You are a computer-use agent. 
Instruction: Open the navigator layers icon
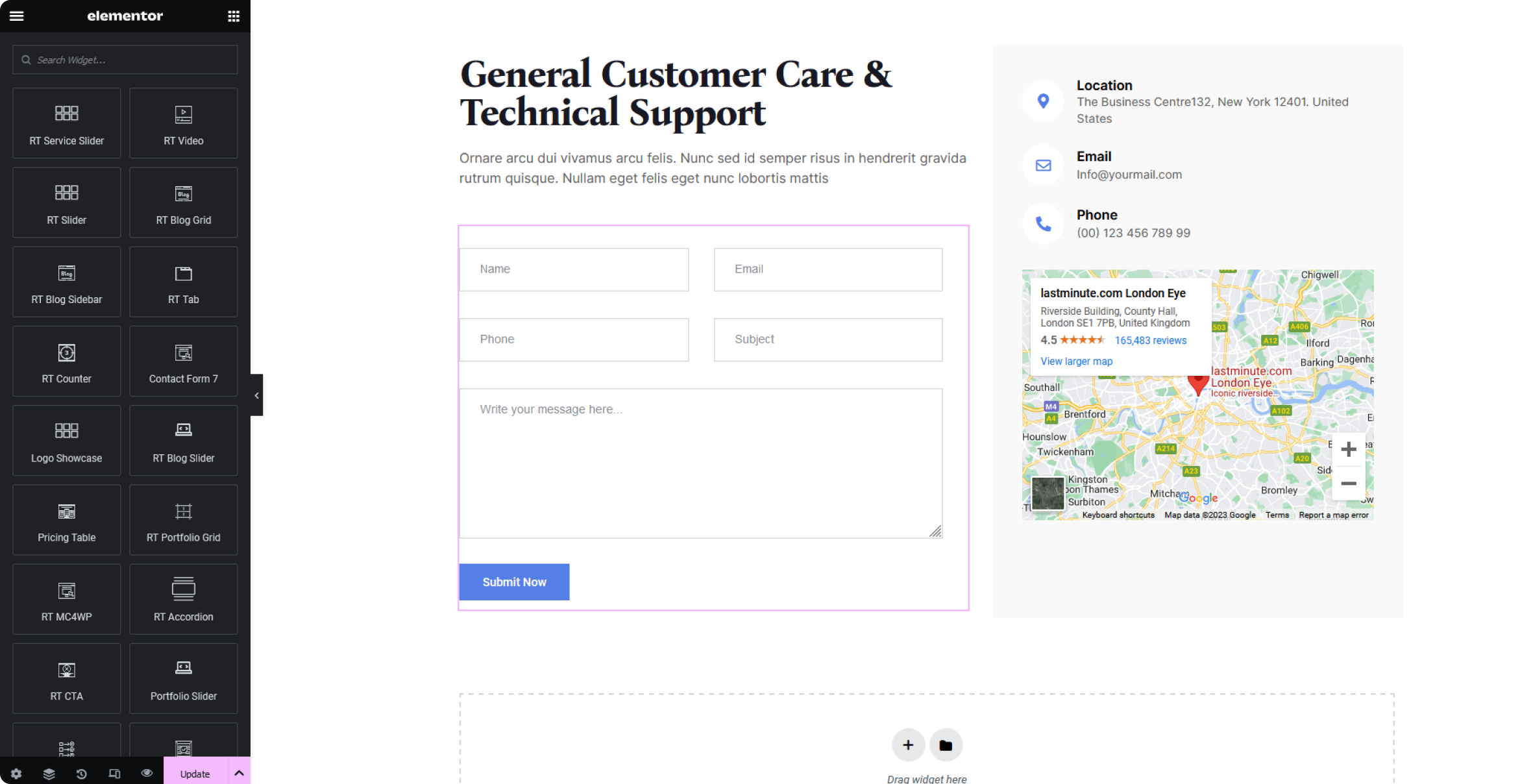pyautogui.click(x=49, y=774)
